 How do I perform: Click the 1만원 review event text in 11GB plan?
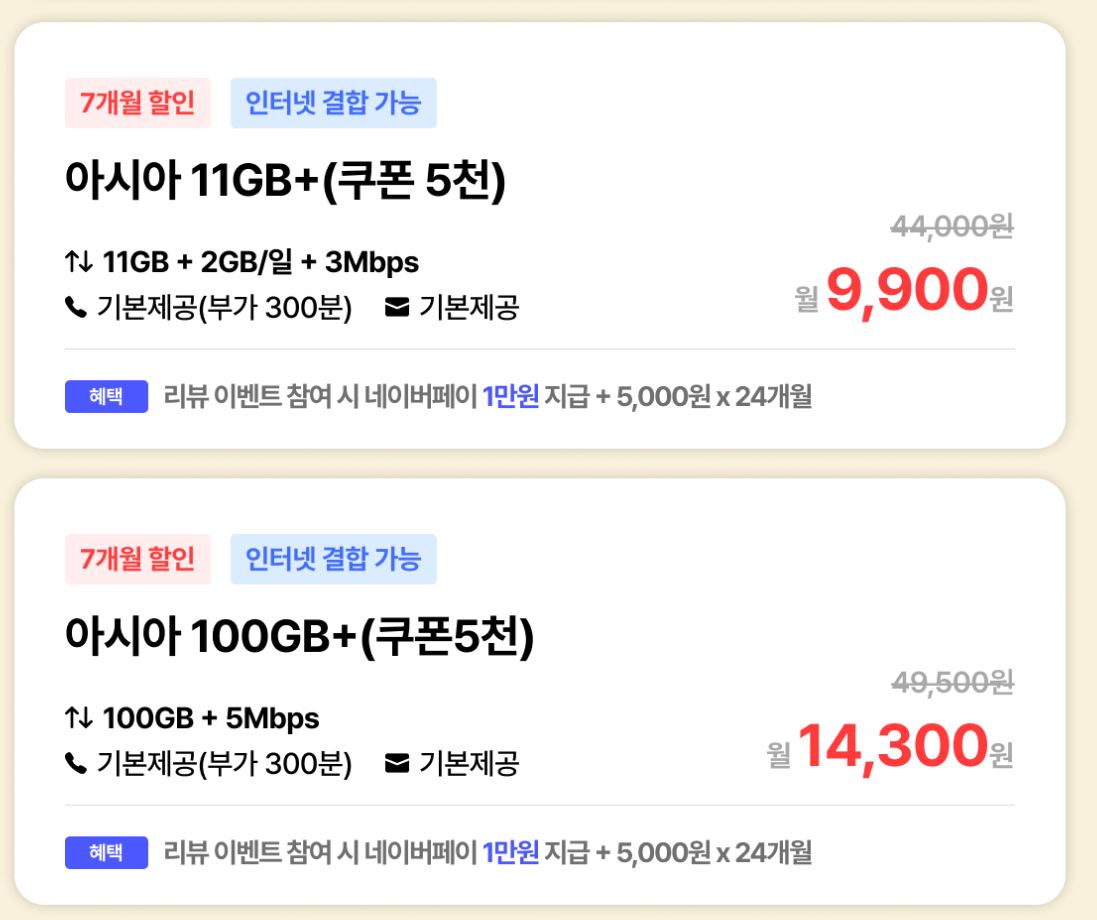510,397
